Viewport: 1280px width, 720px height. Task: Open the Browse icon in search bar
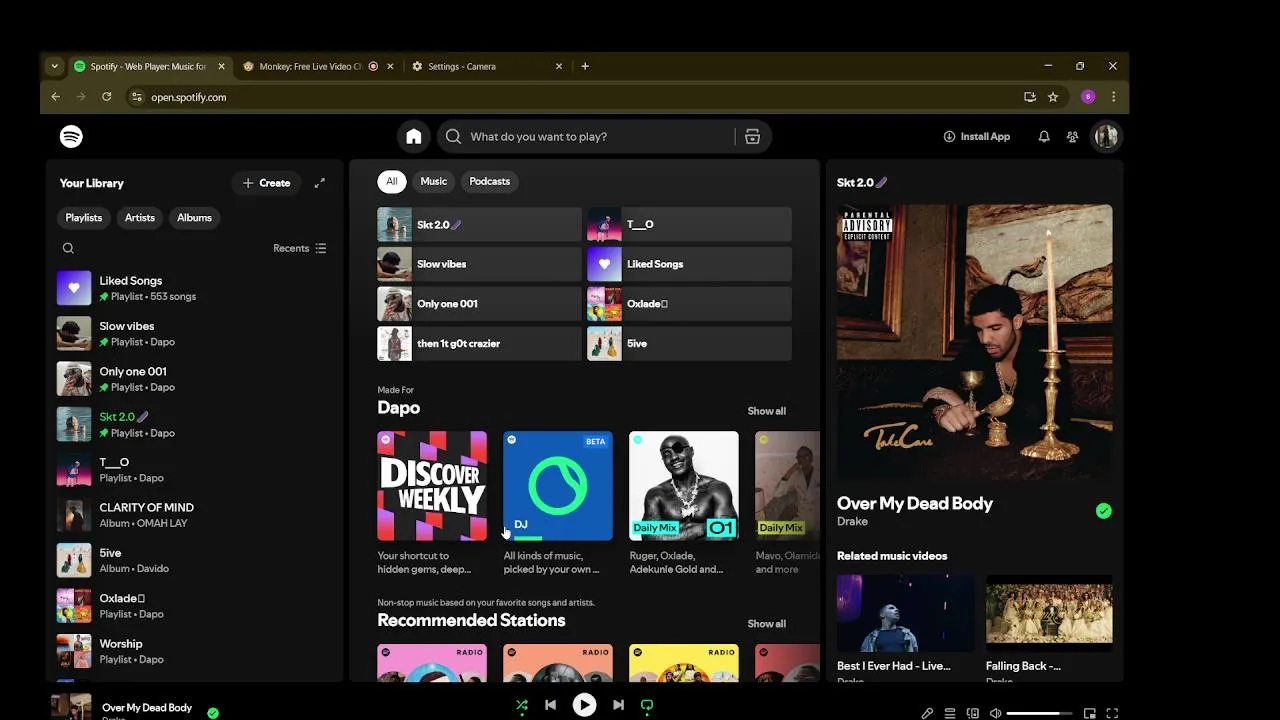[x=753, y=137]
